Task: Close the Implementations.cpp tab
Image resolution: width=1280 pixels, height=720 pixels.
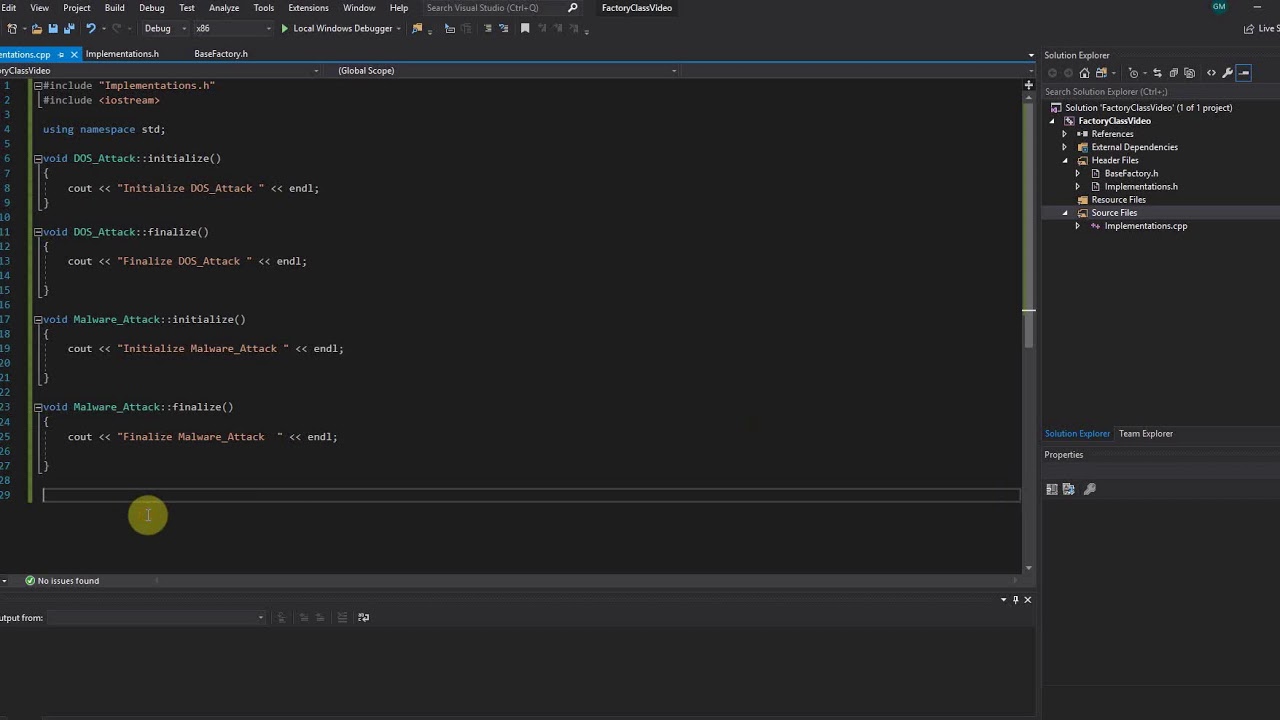Action: [x=74, y=54]
